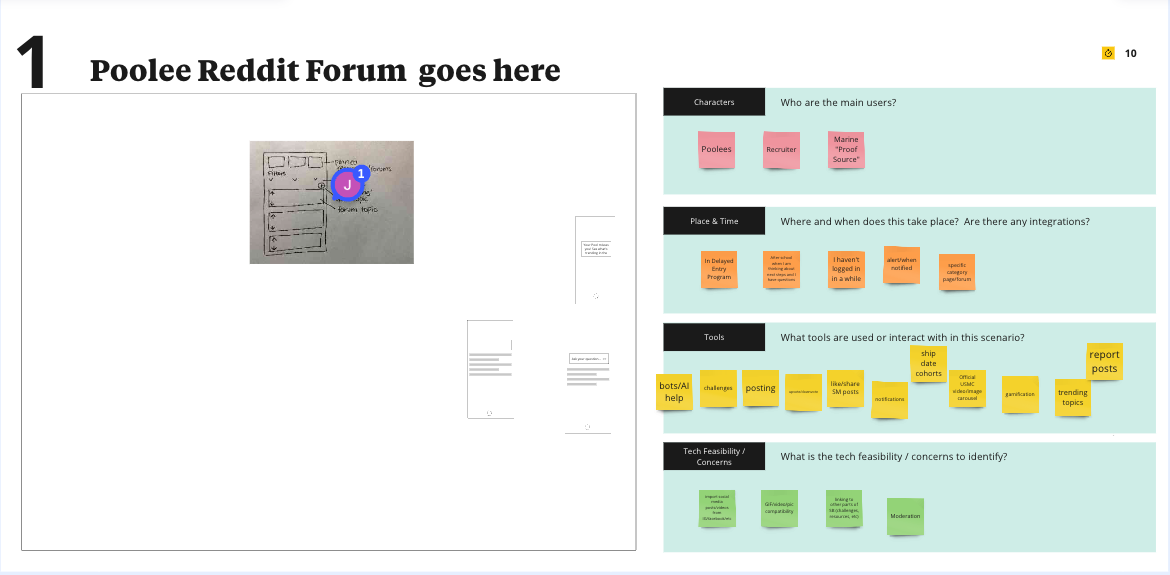
Task: Select the "notifications" yellow sticky note
Action: point(889,400)
